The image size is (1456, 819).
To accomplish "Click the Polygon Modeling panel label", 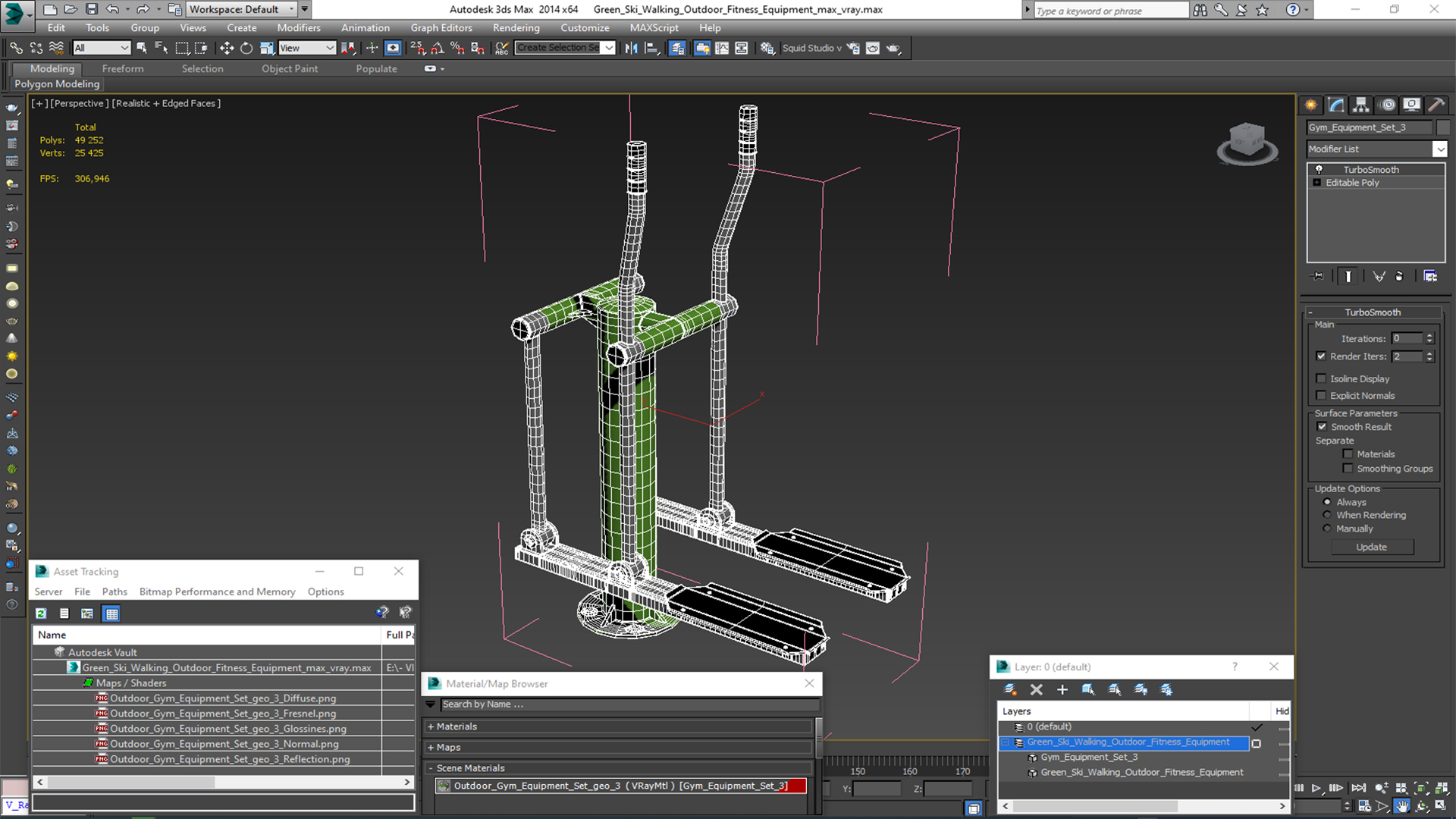I will click(x=58, y=84).
